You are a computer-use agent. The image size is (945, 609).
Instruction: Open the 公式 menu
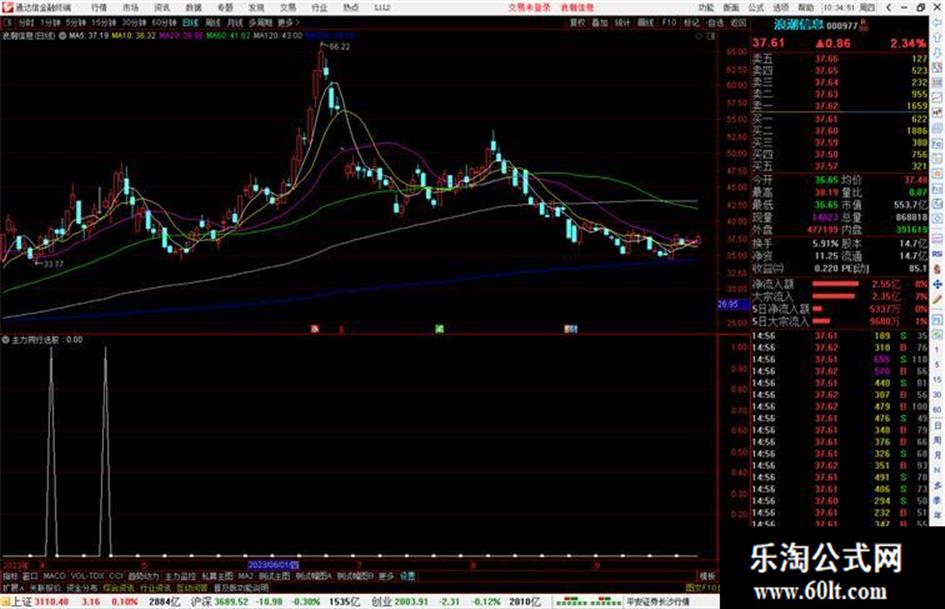click(756, 8)
